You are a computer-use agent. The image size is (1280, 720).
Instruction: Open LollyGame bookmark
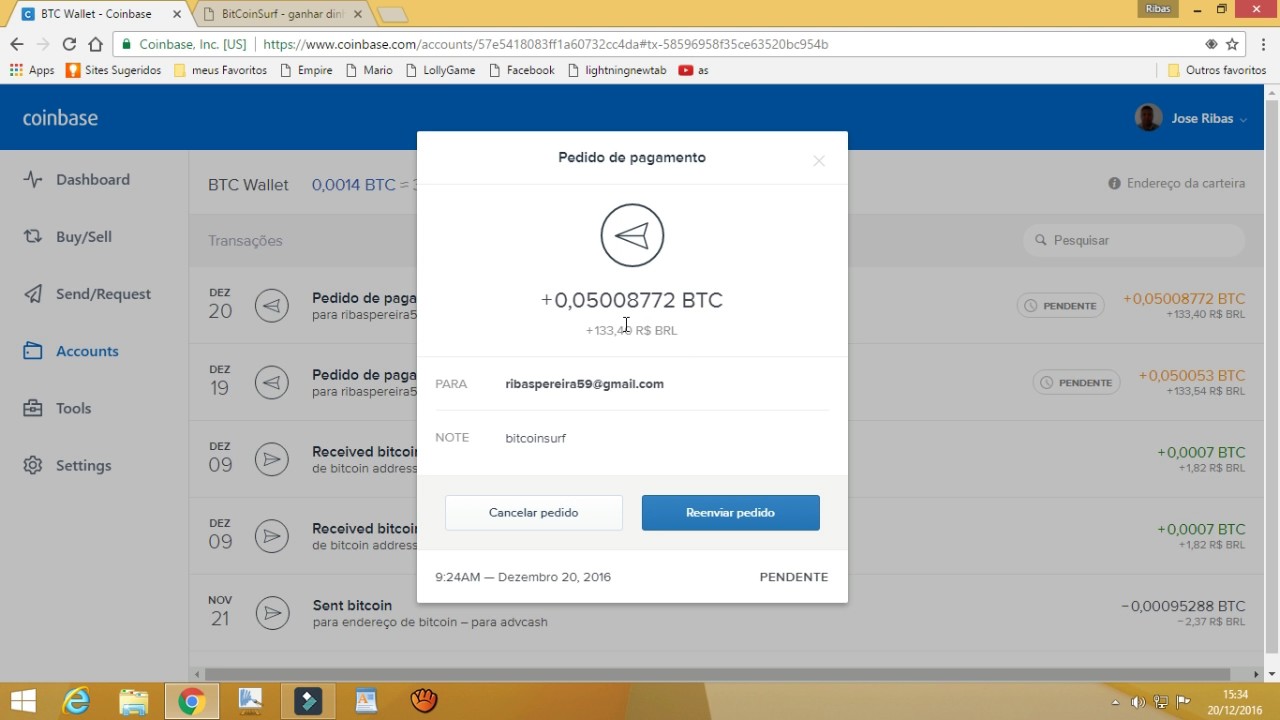[x=440, y=70]
